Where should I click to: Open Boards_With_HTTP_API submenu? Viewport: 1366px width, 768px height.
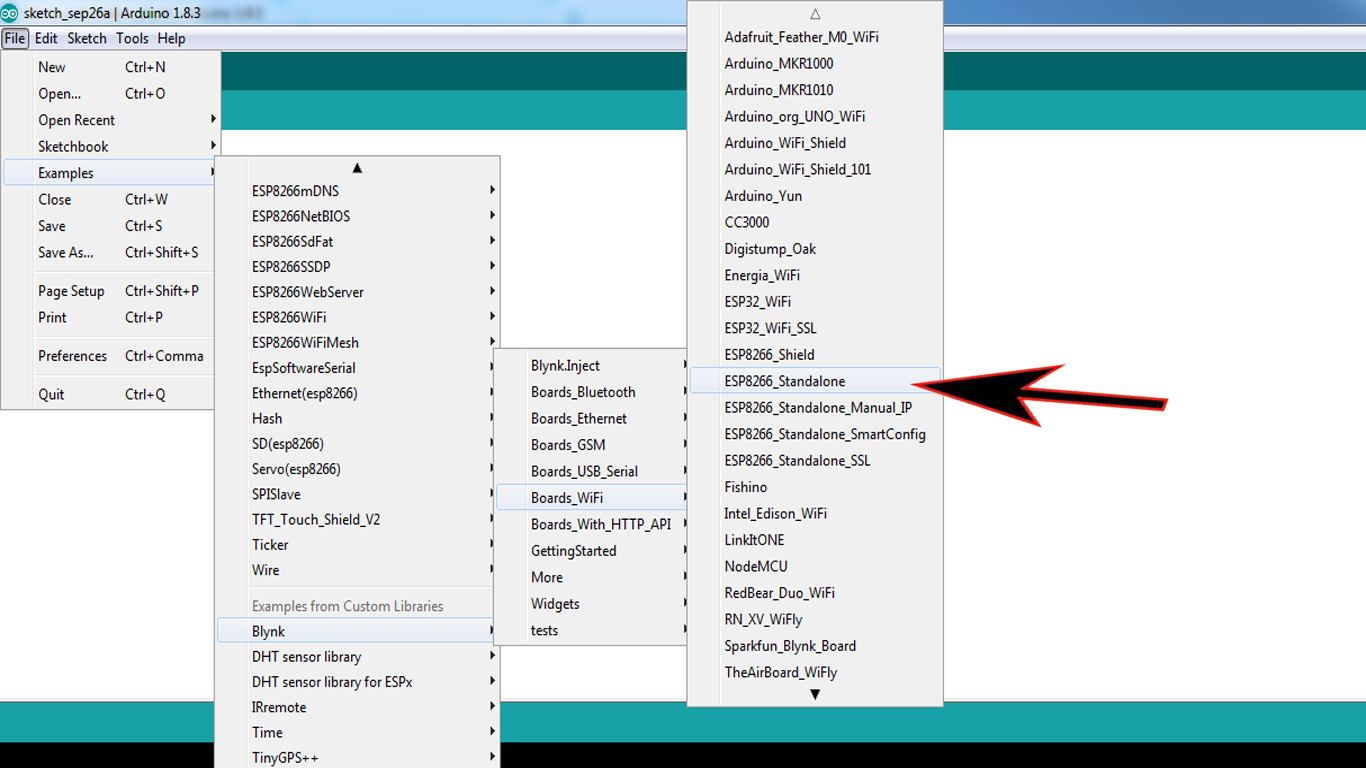(x=592, y=524)
